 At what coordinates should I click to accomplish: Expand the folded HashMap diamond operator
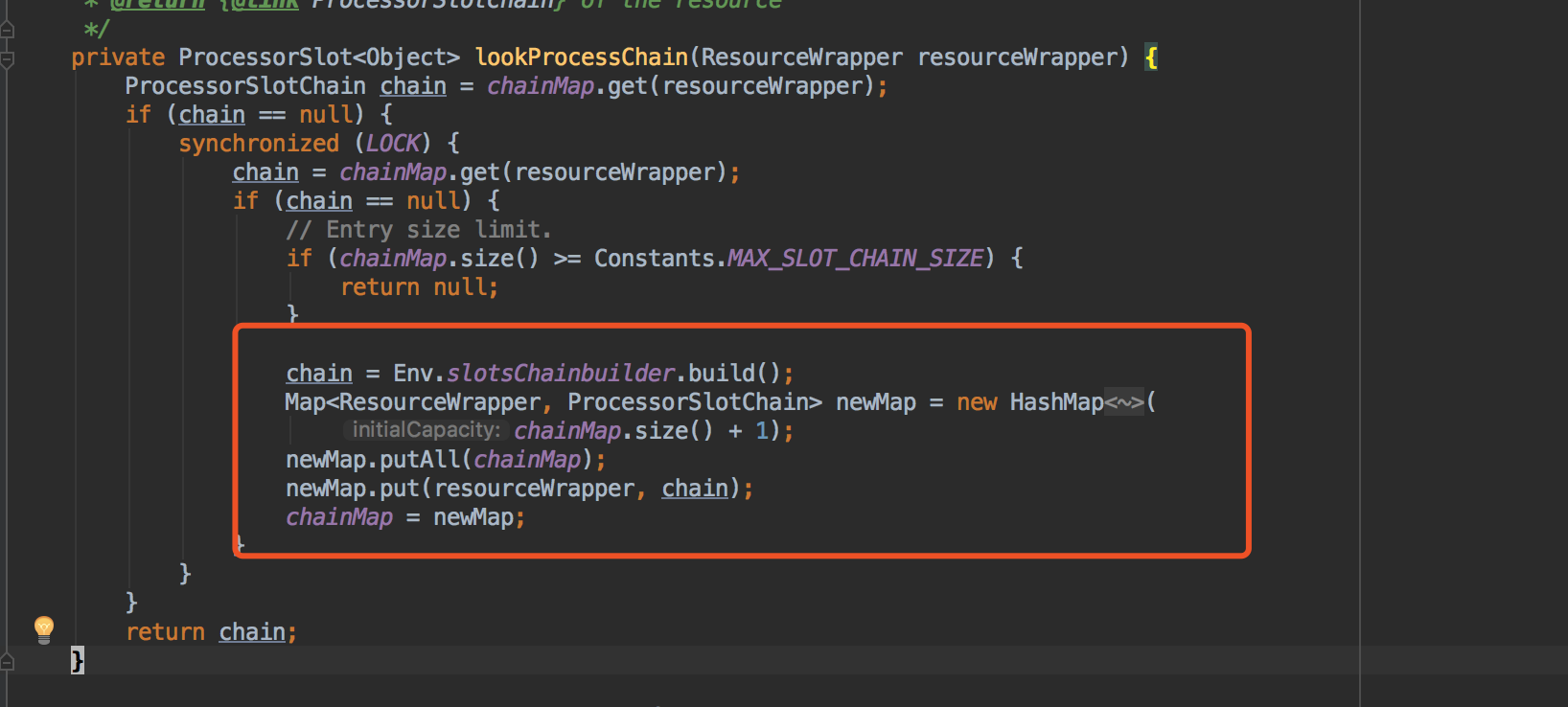(1124, 402)
